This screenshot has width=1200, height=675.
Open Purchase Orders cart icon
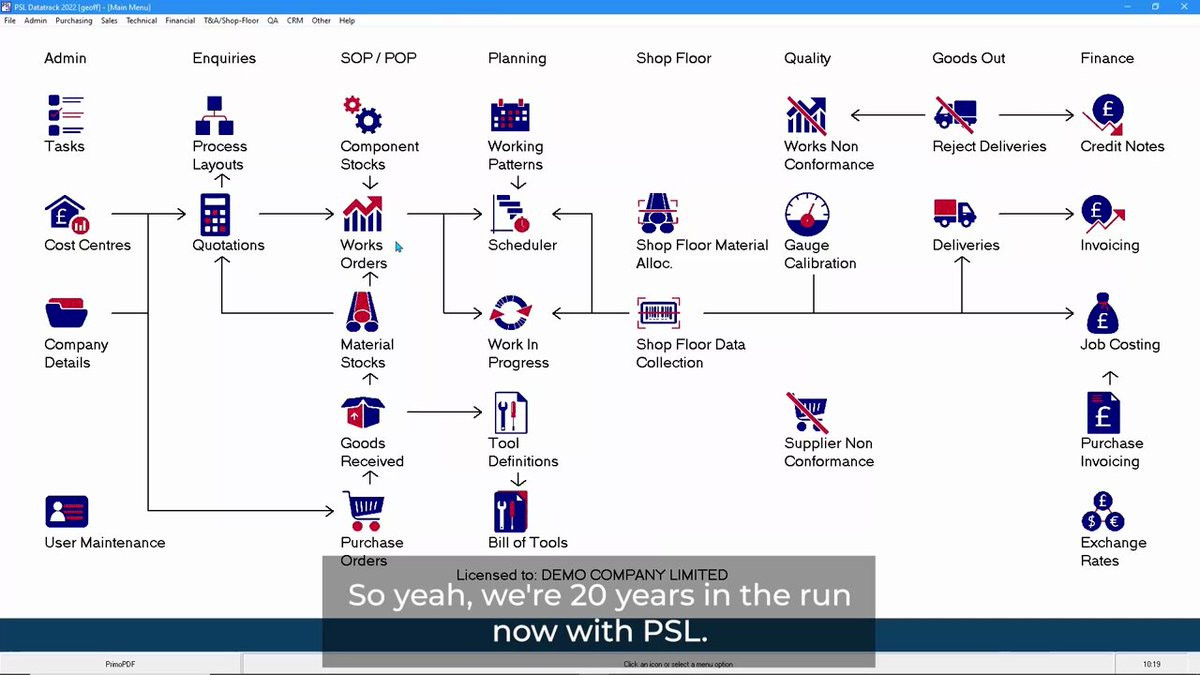coord(362,511)
